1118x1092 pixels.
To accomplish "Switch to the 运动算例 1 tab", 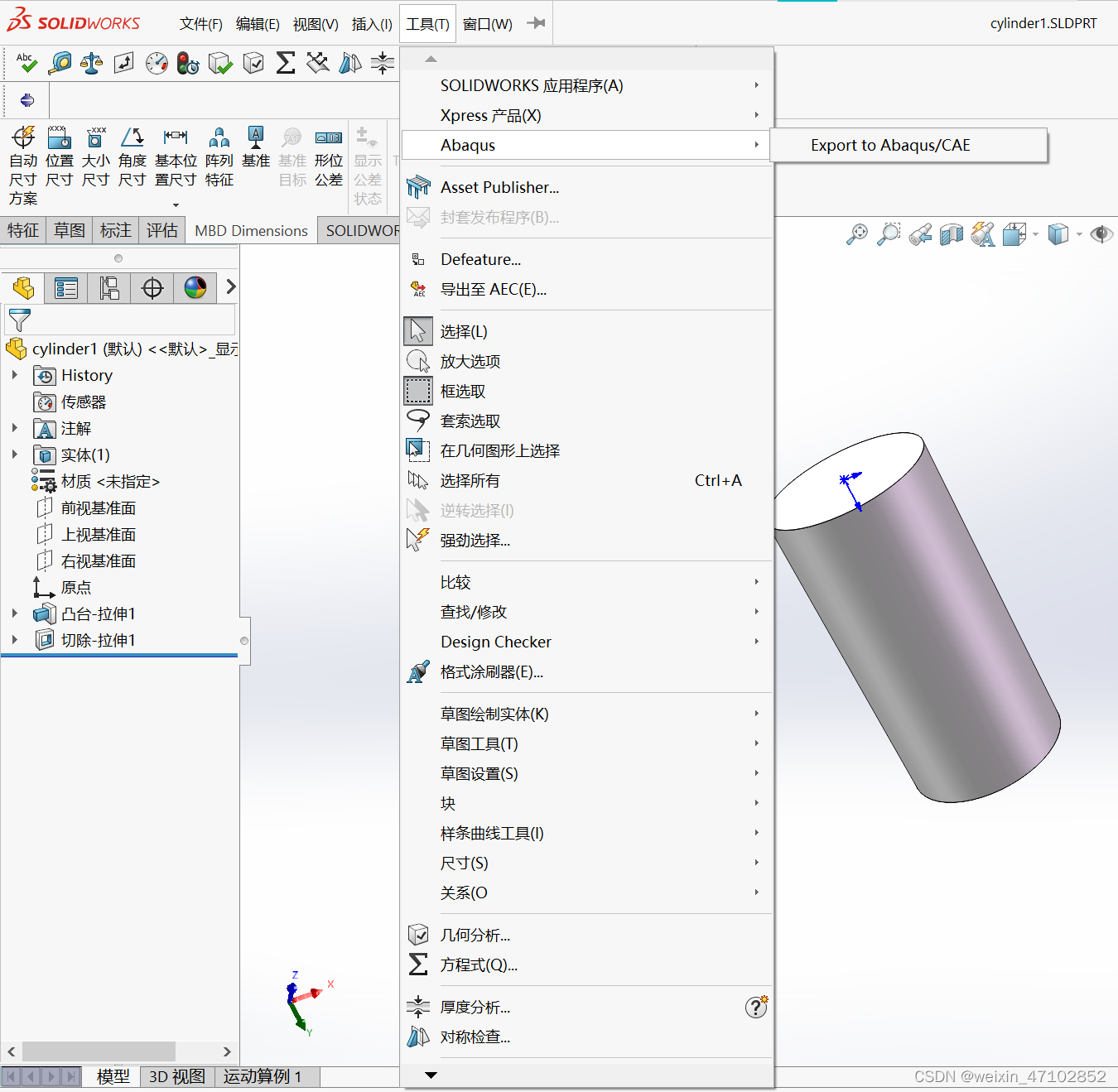I will [x=262, y=1076].
